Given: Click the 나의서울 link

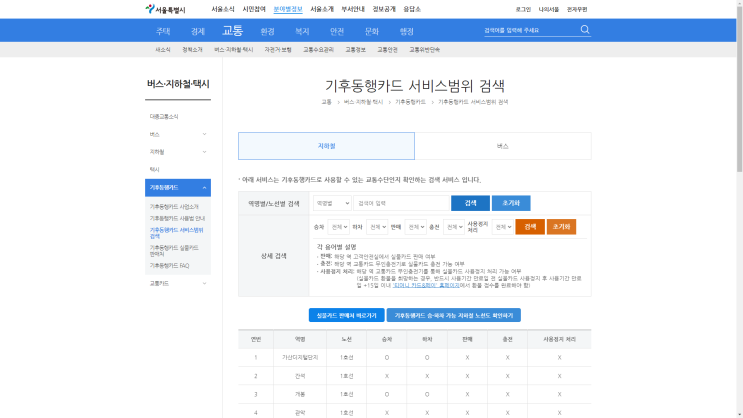Looking at the screenshot, I should click(x=549, y=9).
